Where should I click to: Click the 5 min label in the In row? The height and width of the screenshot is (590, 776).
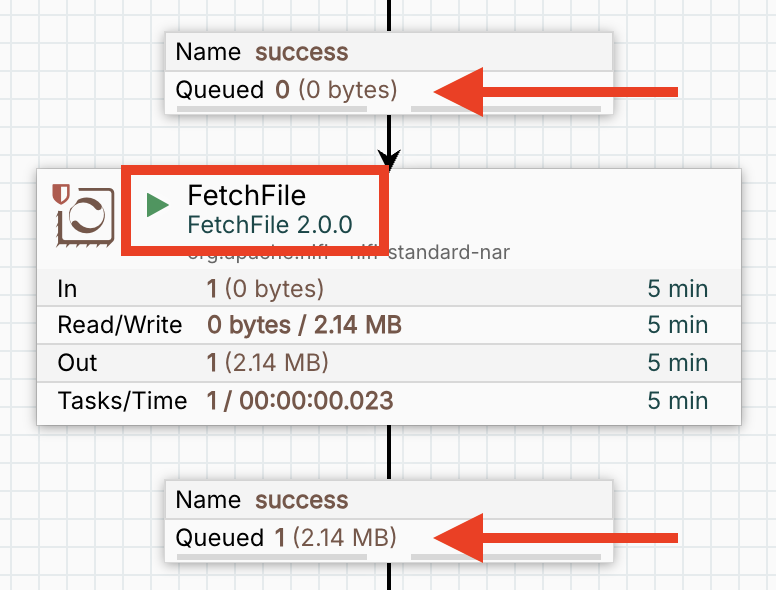[x=677, y=289]
